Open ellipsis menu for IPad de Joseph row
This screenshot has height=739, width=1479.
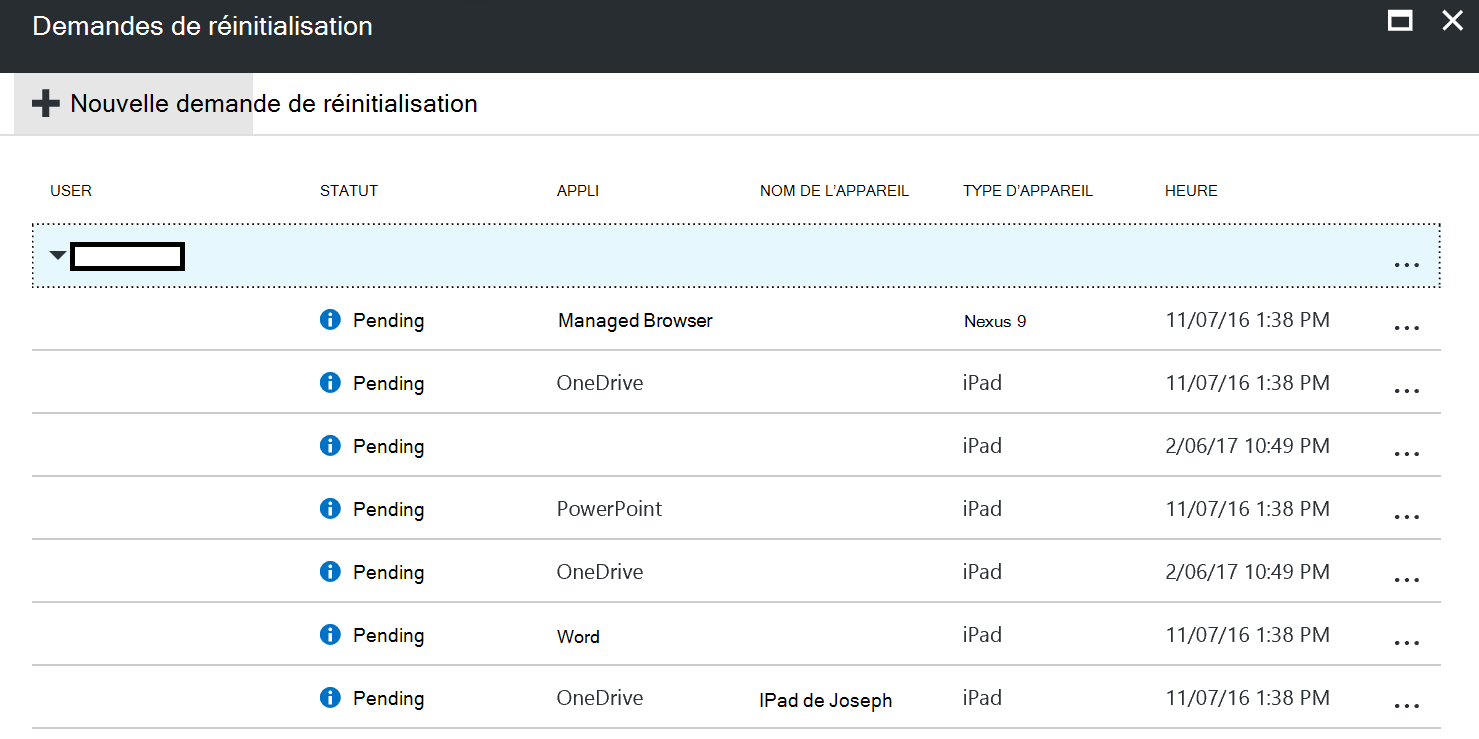[1406, 706]
